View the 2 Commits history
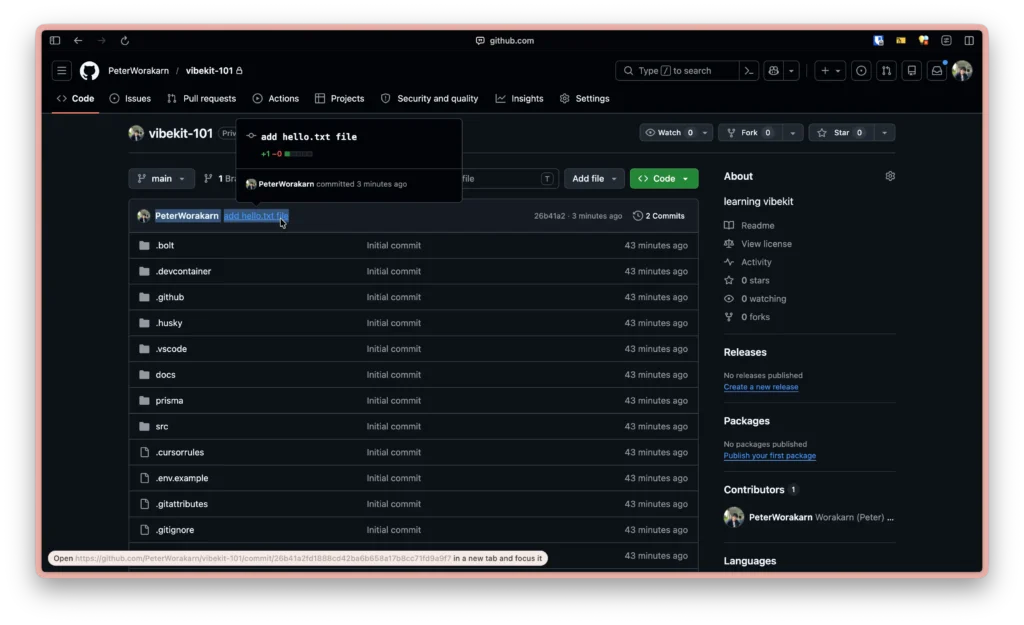Screen dimensions: 1024x625 (x=658, y=216)
